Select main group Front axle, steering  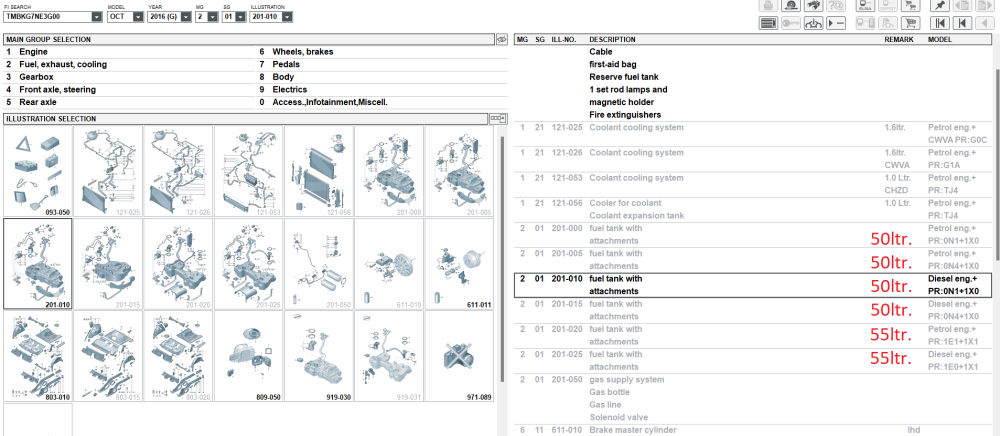tap(128, 90)
